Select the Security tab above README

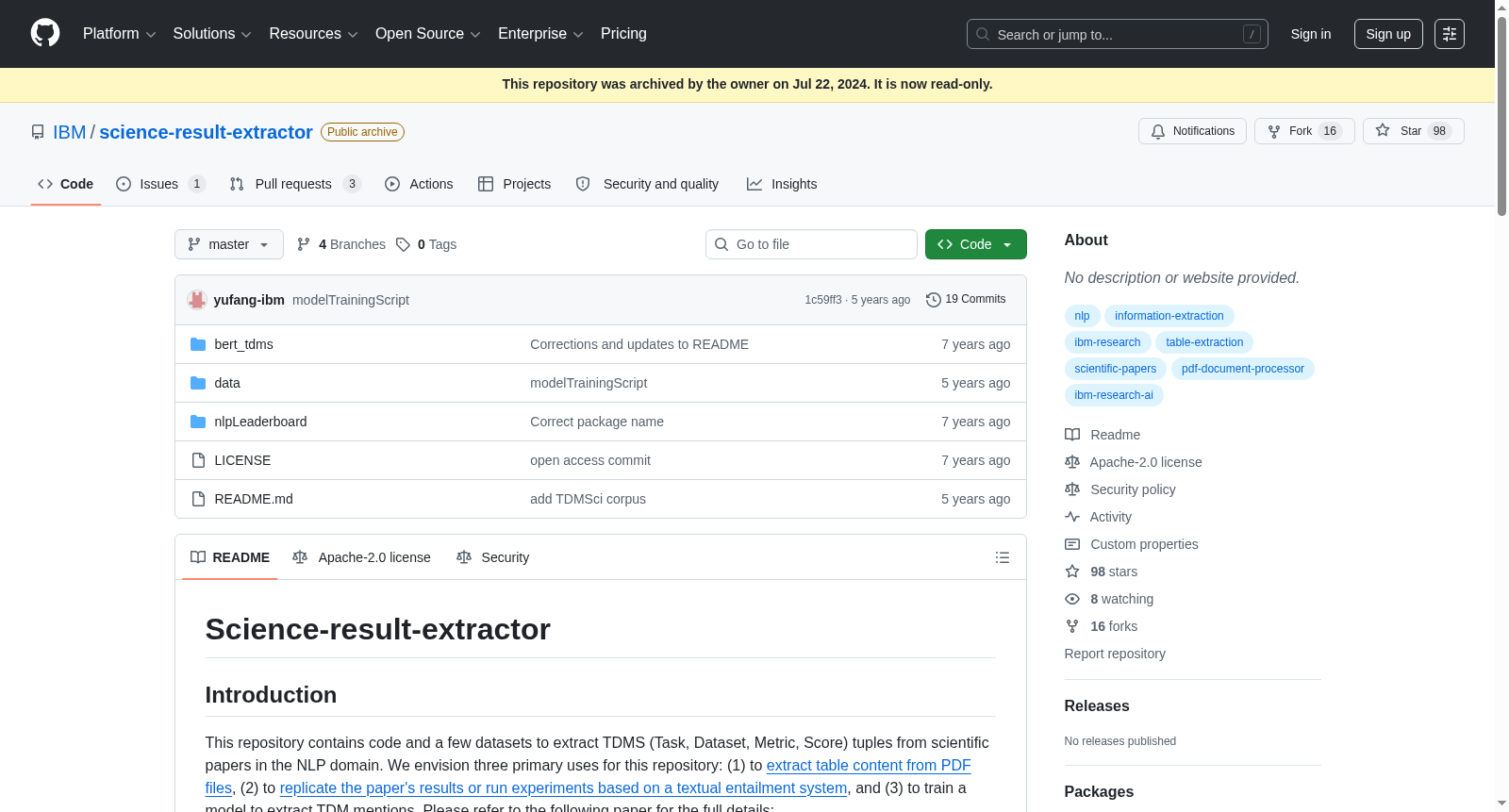coord(492,557)
